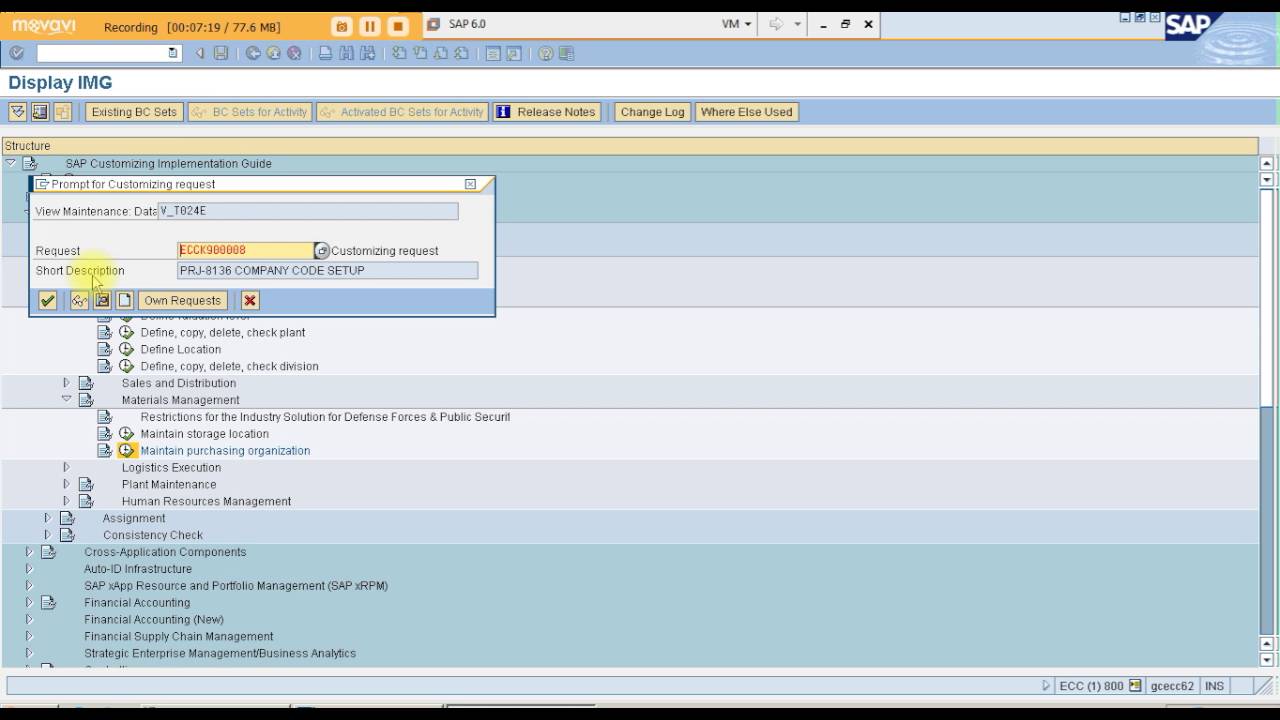Confirm the customizing request with the green checkmark
The width and height of the screenshot is (1280, 720).
[47, 300]
